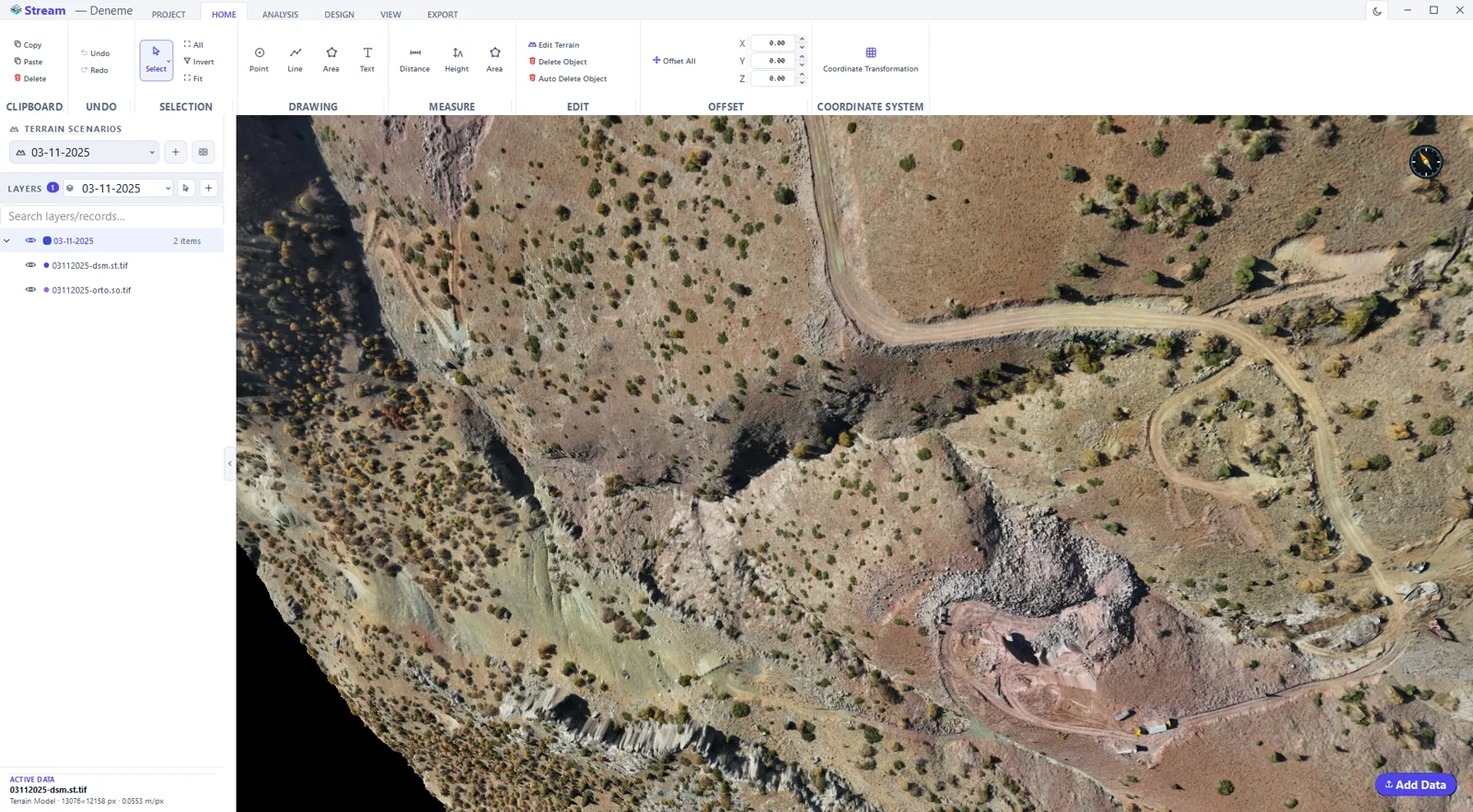This screenshot has width=1473, height=812.
Task: Hide the 03112025-orto.so.tif layer
Action: pos(30,290)
